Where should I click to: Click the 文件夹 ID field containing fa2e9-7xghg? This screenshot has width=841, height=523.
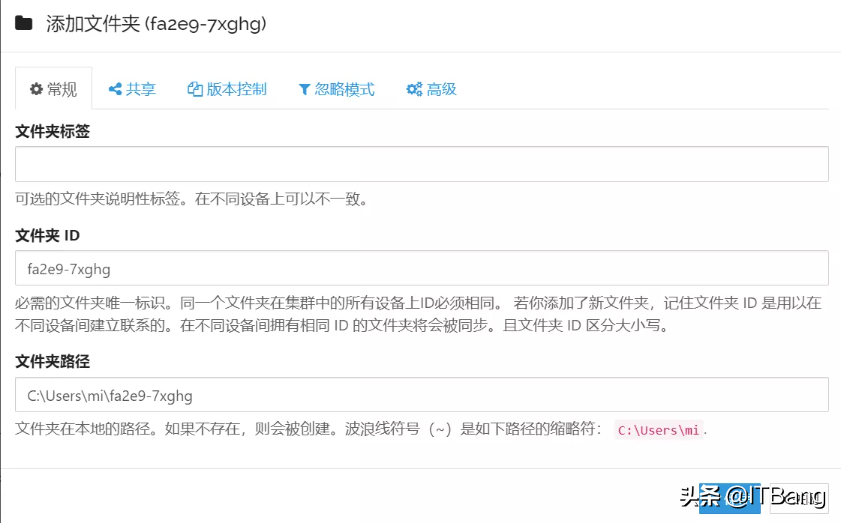pos(421,268)
